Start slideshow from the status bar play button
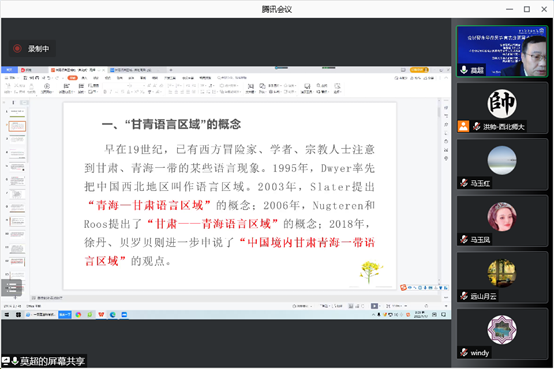This screenshot has height=369, width=554. [374, 306]
